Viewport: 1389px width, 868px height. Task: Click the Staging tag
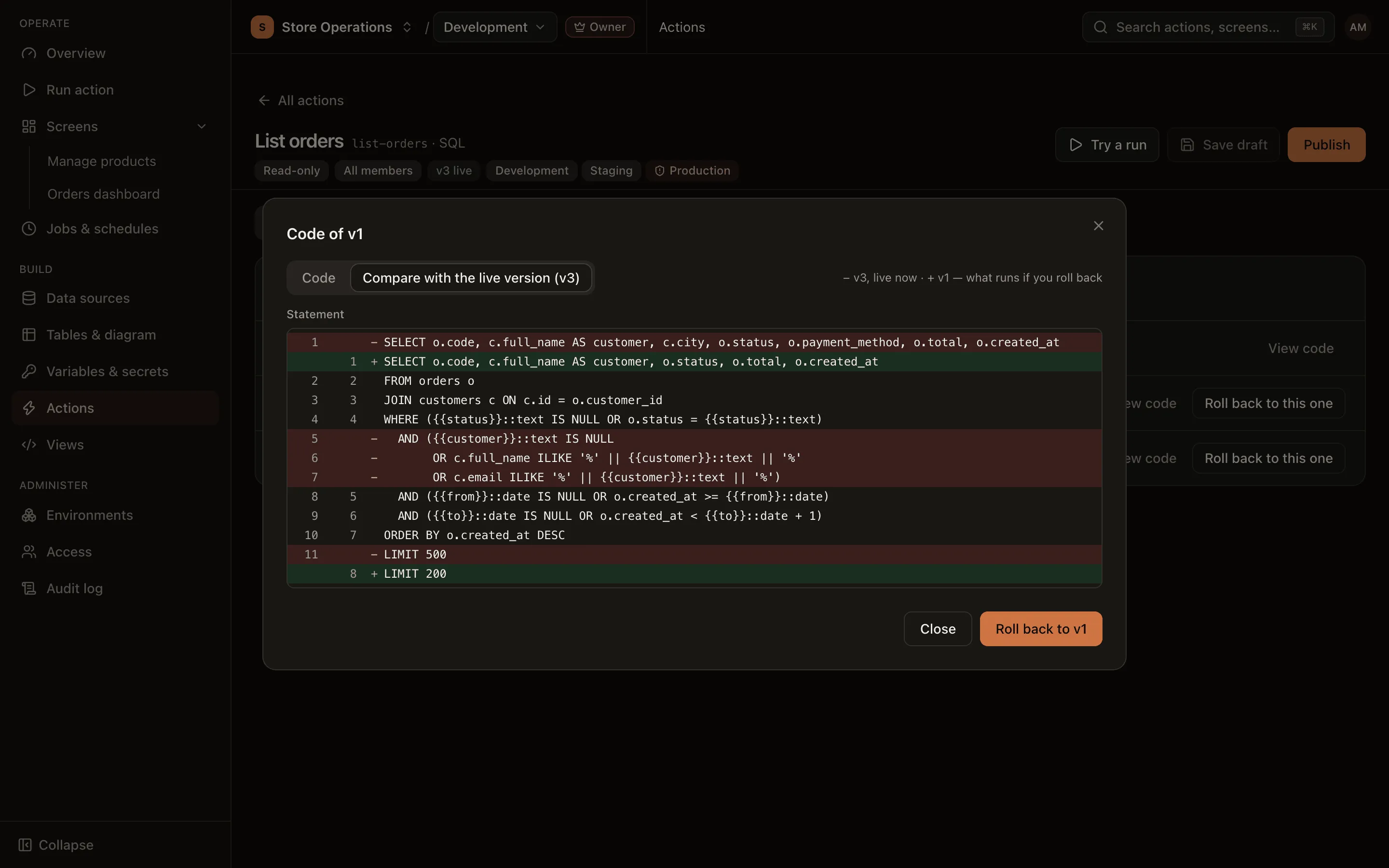pos(611,171)
